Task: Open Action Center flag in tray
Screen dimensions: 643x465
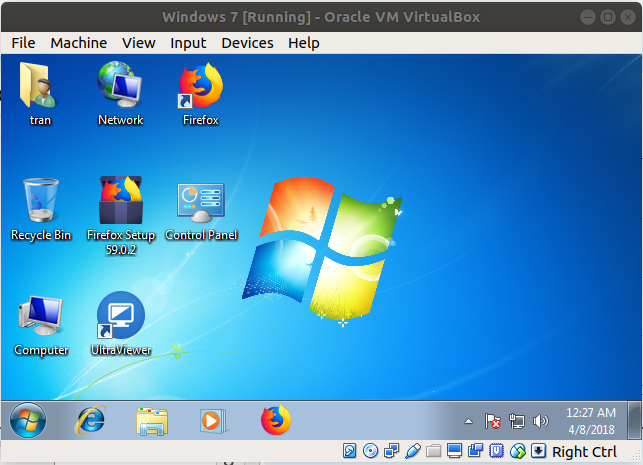Action: coord(493,421)
